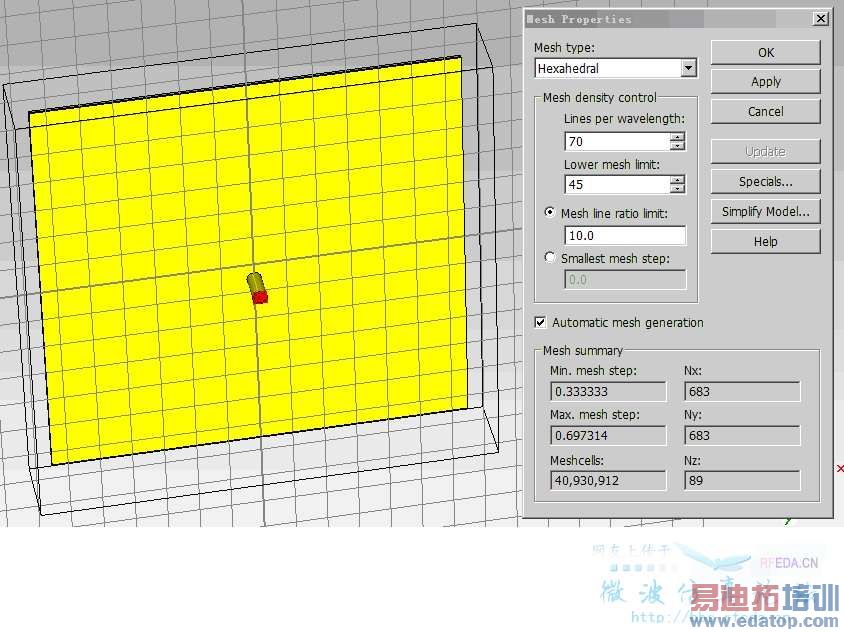Close the Mesh Properties dialog with X
This screenshot has height=632, width=844.
[820, 19]
